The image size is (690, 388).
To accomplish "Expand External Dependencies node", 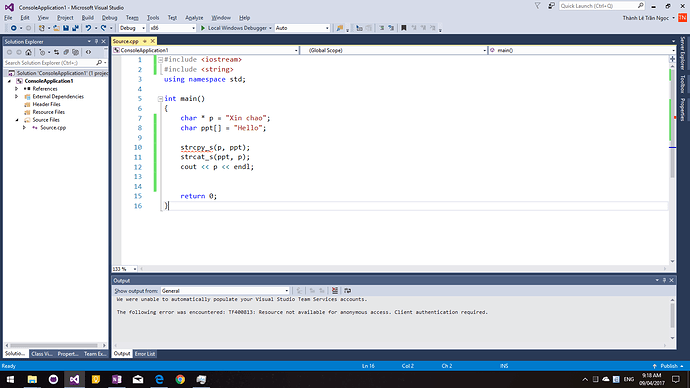I will coord(17,97).
